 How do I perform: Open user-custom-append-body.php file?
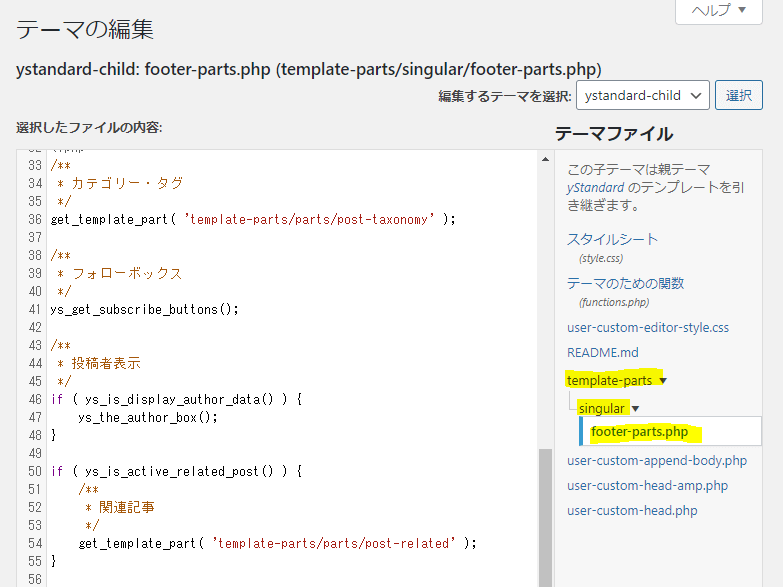click(x=657, y=461)
